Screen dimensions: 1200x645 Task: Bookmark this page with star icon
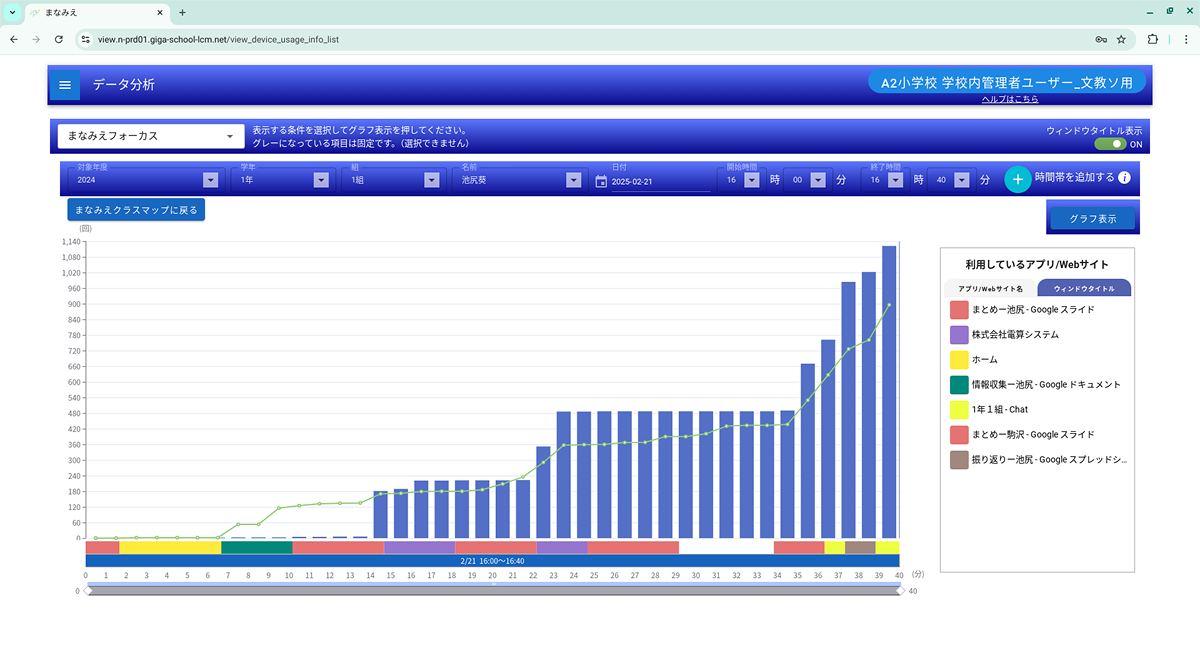tap(1121, 39)
